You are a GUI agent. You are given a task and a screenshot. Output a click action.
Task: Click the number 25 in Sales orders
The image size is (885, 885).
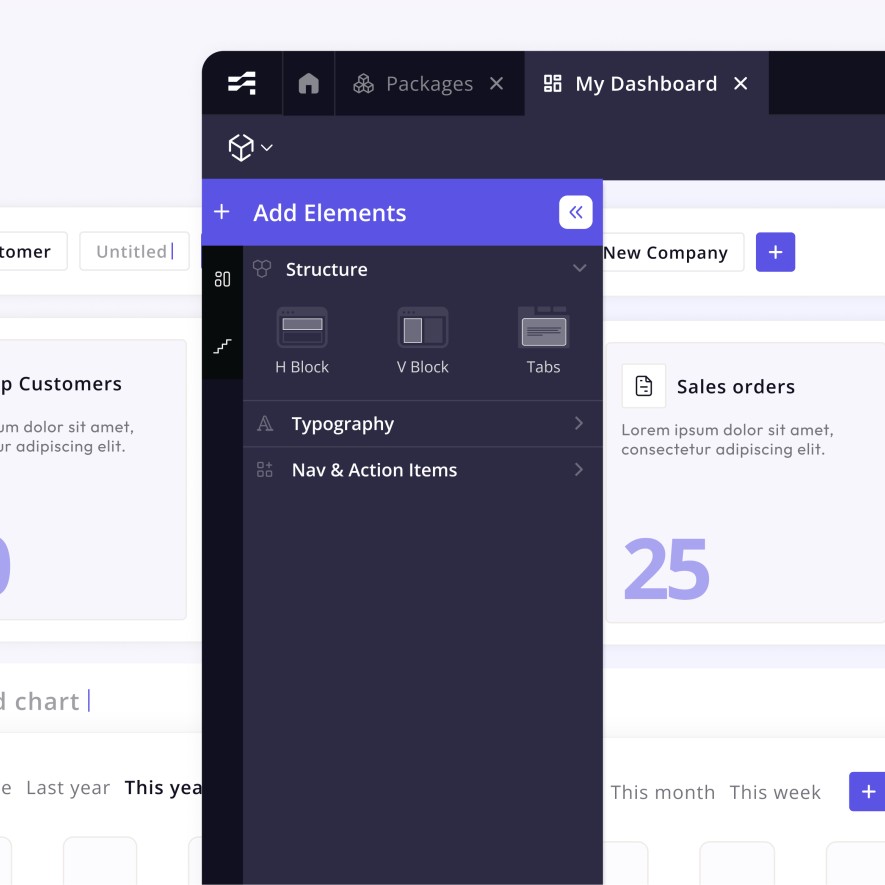click(x=666, y=569)
